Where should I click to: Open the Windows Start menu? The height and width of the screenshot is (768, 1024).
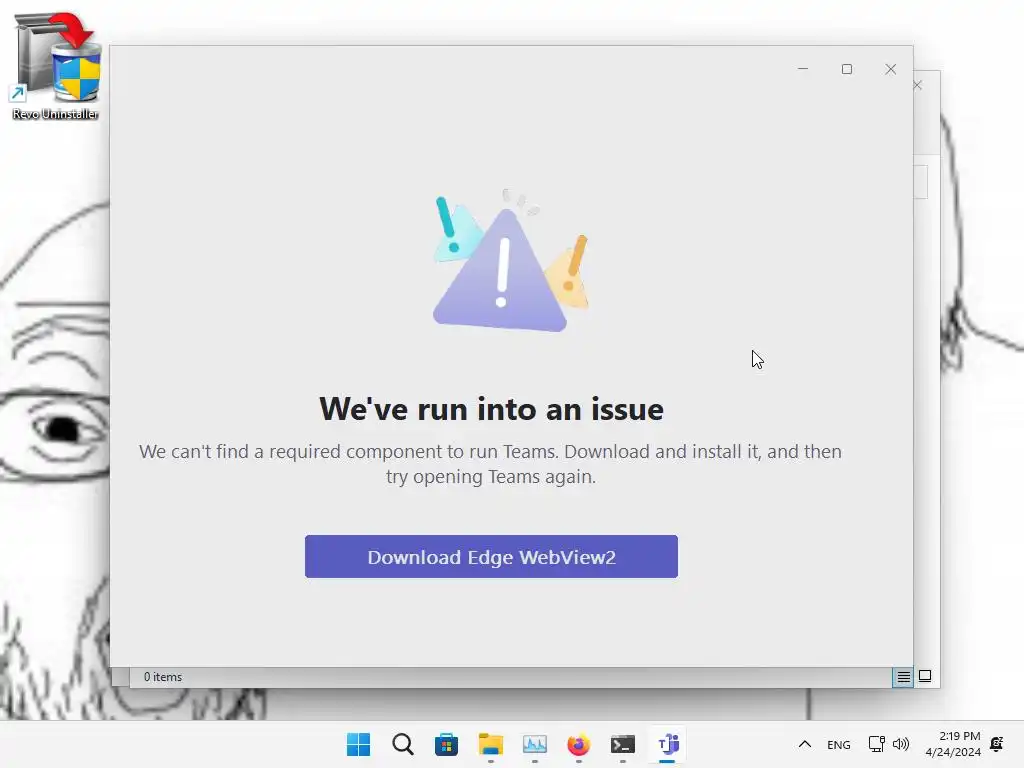tap(358, 744)
